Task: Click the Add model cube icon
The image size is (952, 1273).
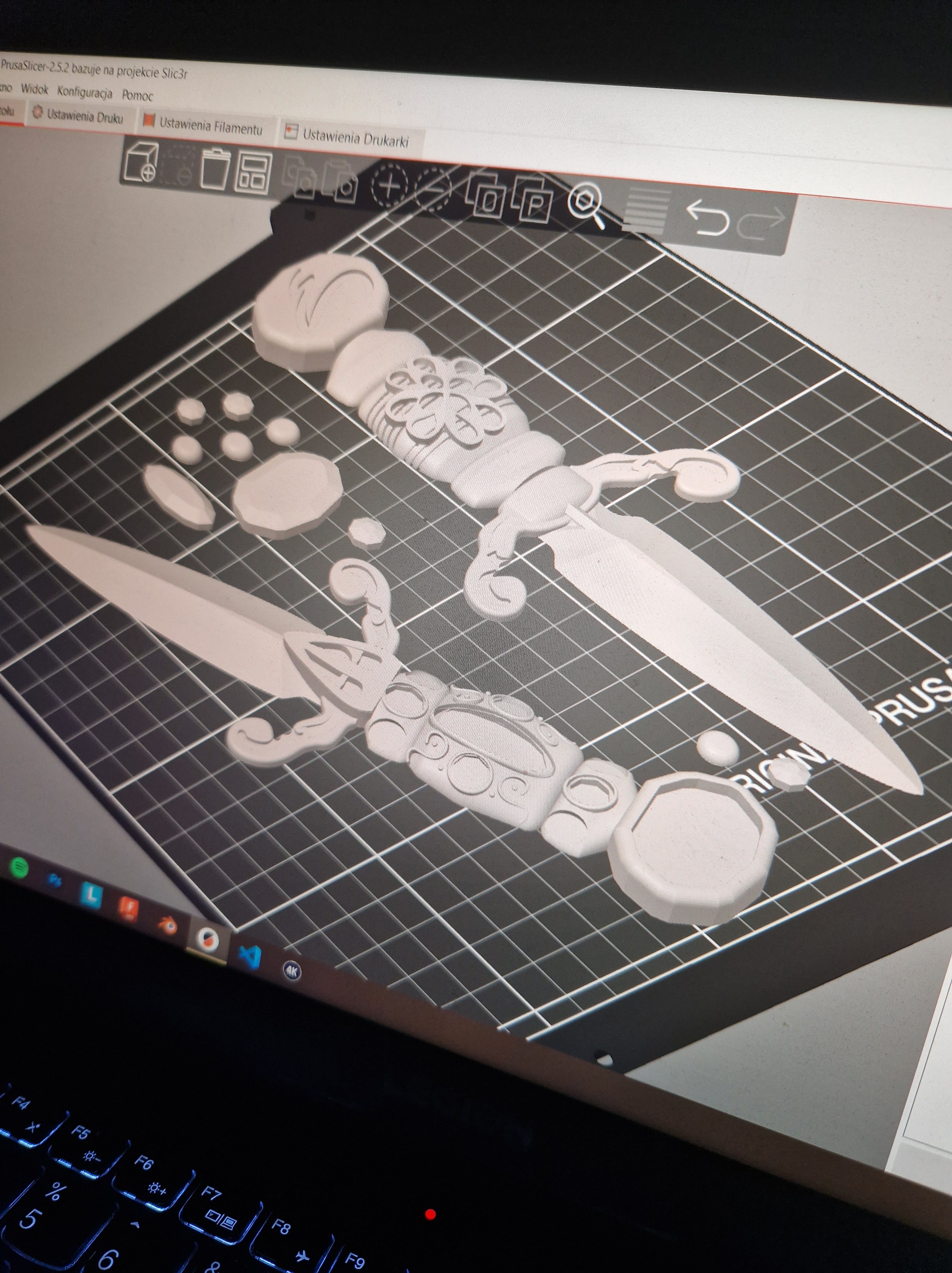Action: (x=142, y=163)
